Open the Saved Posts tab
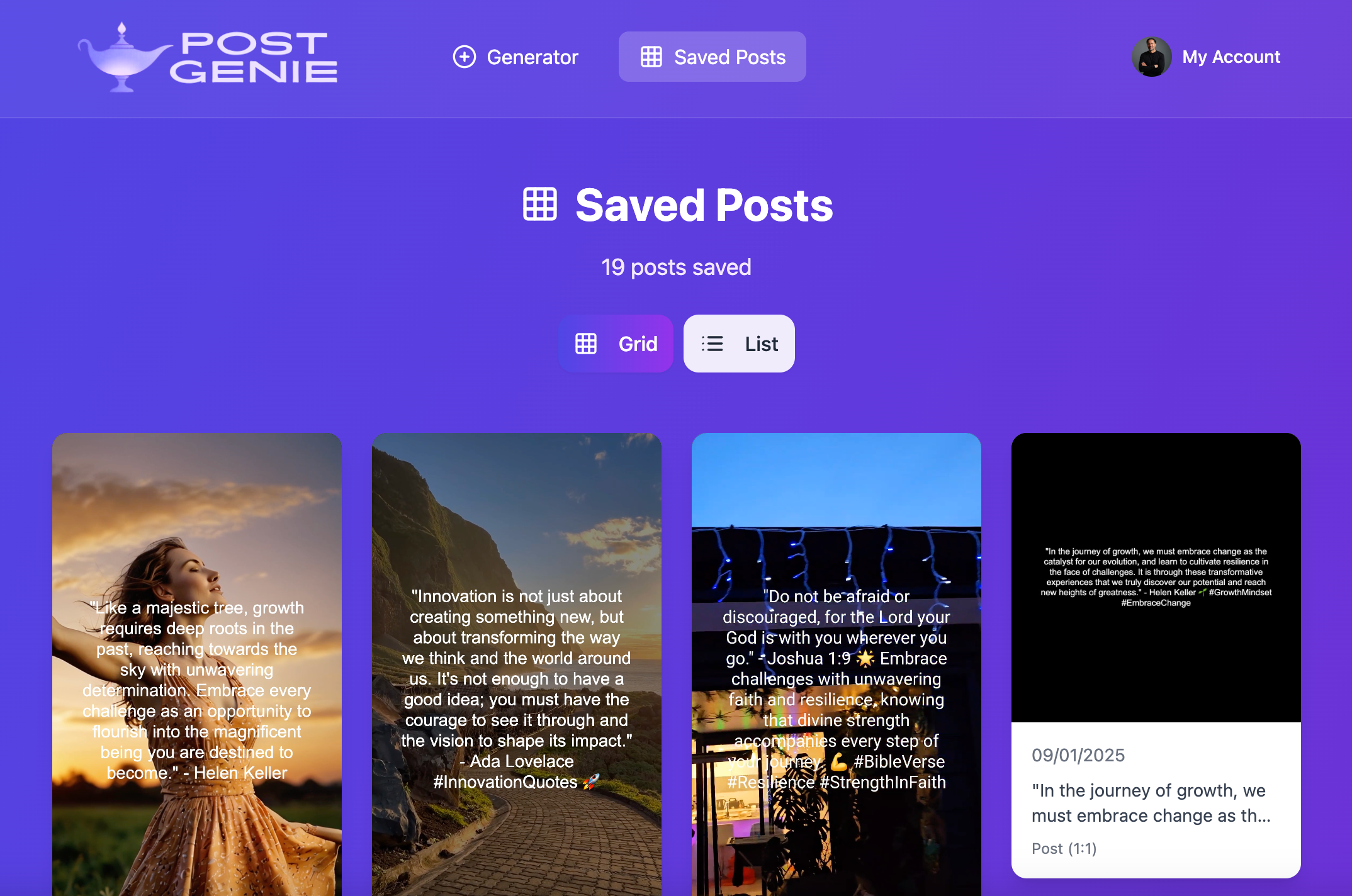Image resolution: width=1352 pixels, height=896 pixels. coord(713,57)
